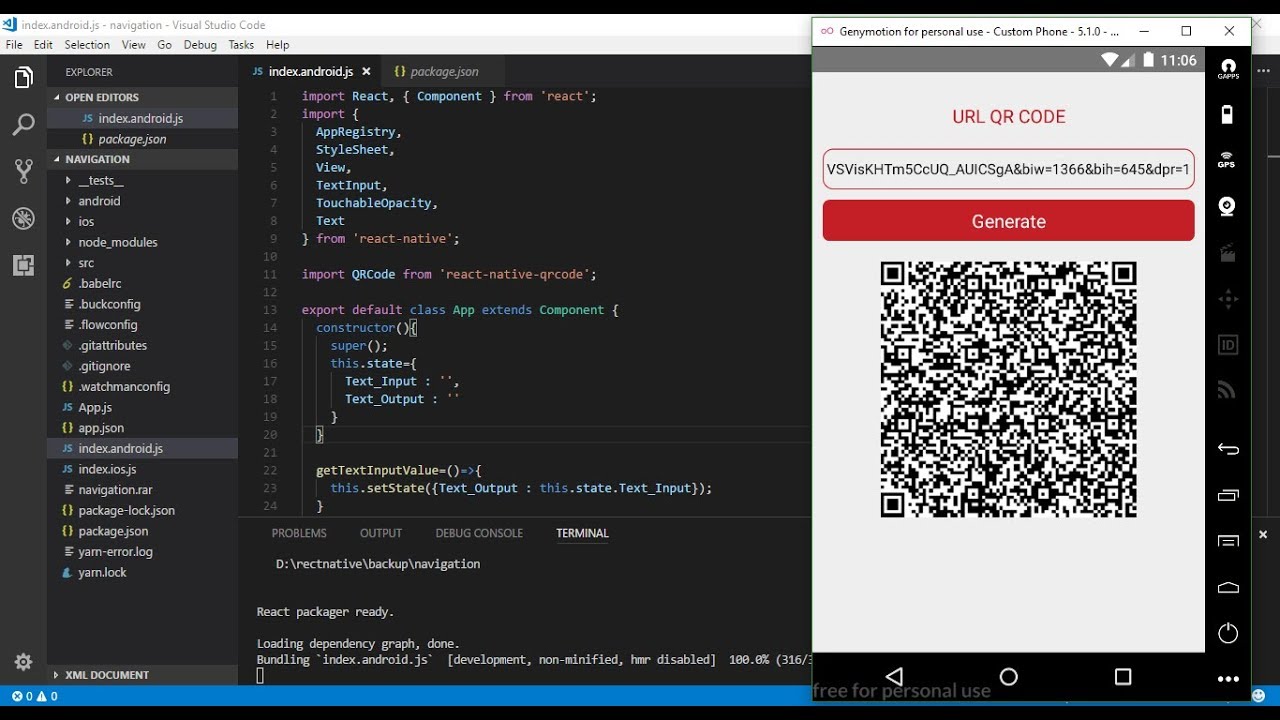Click the Genymotion toolbar Back button
The height and width of the screenshot is (720, 1280).
tap(1228, 449)
